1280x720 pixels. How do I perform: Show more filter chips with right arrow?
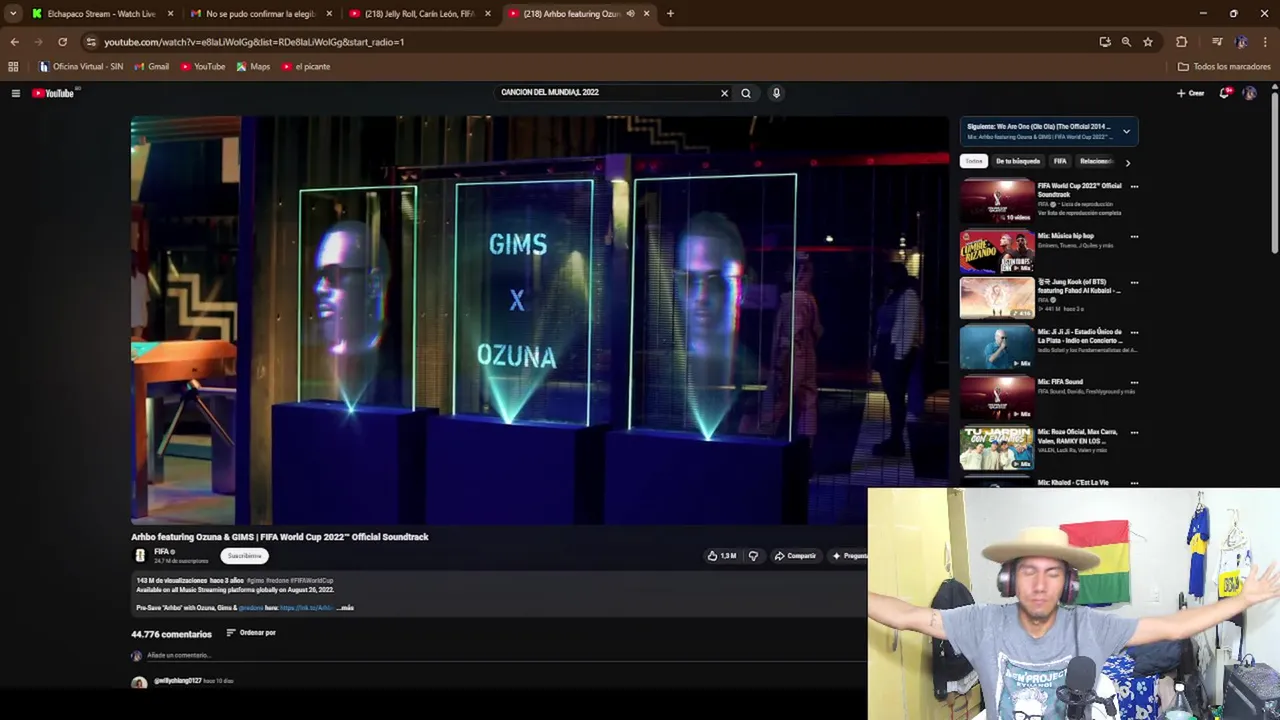(1128, 162)
